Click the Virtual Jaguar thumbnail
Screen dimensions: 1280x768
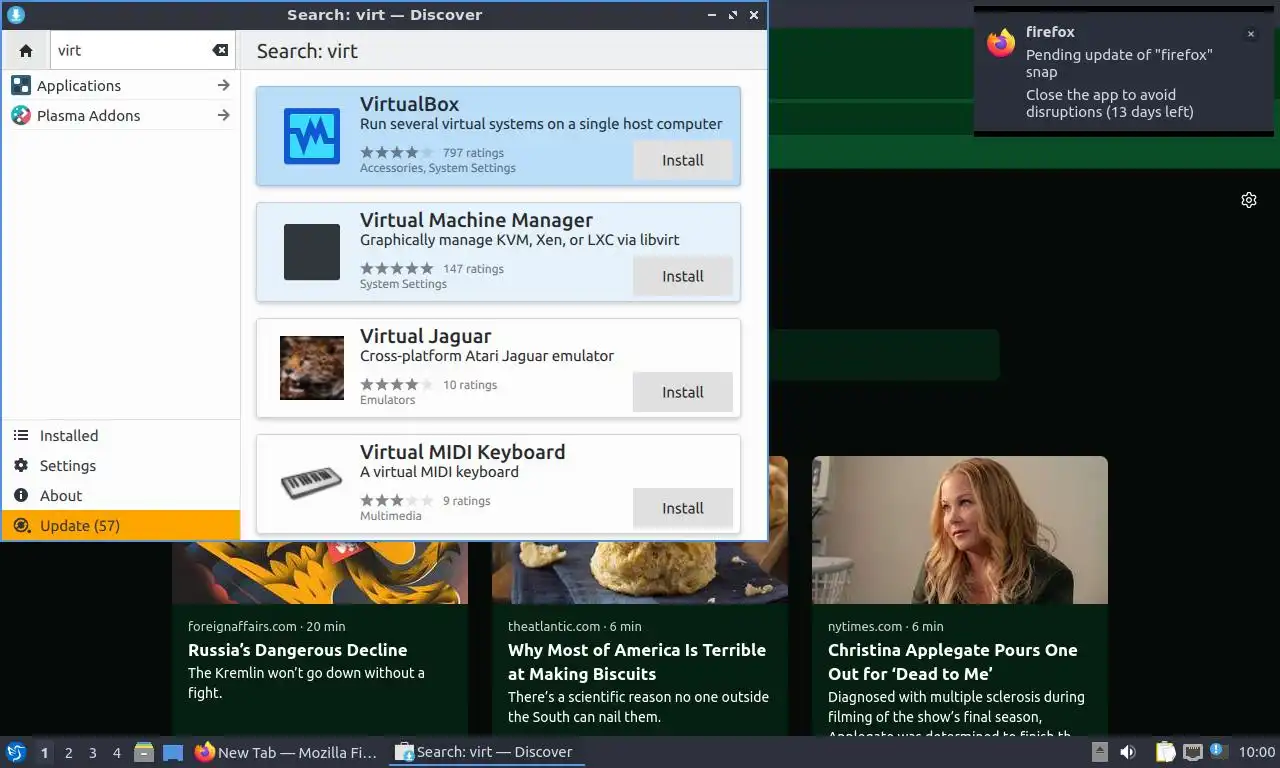tap(312, 368)
